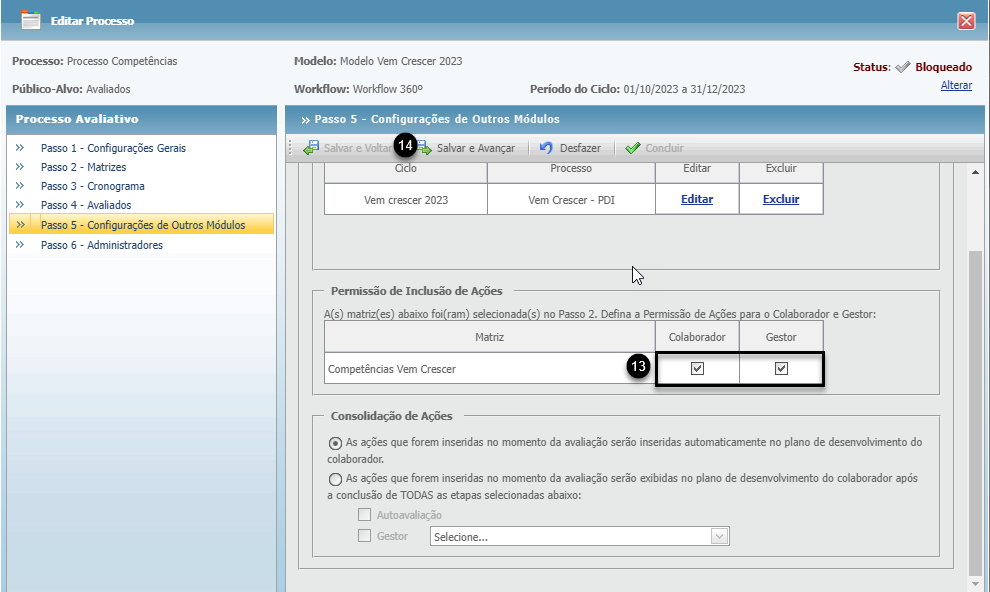Click the Público-Alvo Avaliados text

coord(108,89)
